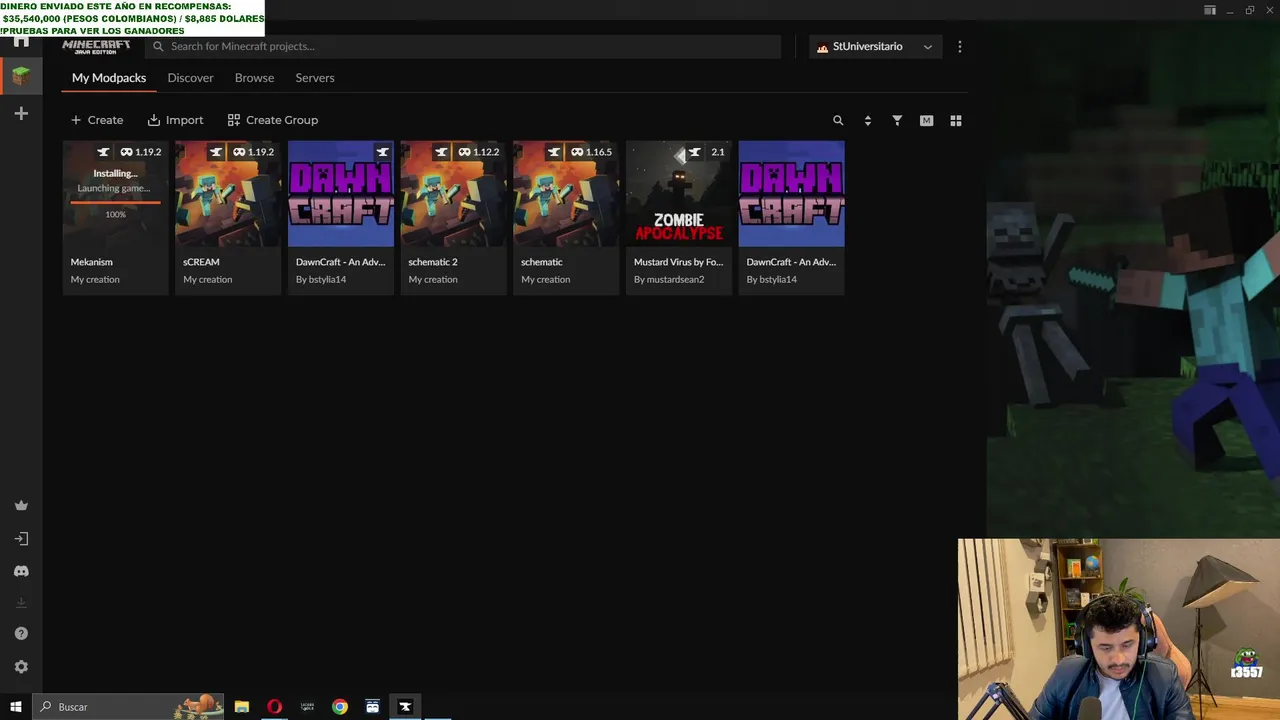Open the Zombie Apocalypse Mustard Virus thumbnail
Screen dimensions: 1280x720
click(x=678, y=194)
